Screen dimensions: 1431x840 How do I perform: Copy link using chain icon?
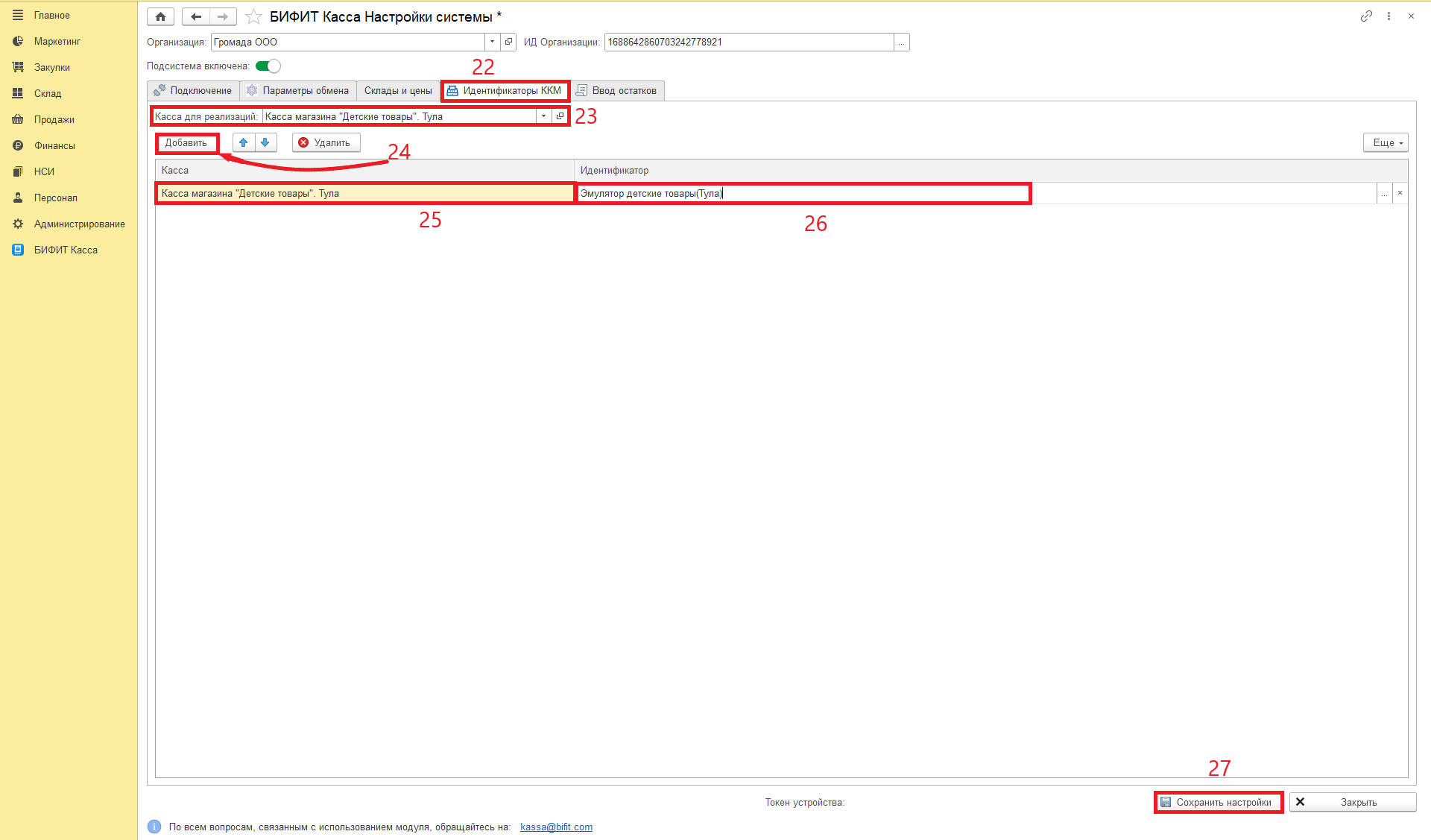coord(1365,16)
